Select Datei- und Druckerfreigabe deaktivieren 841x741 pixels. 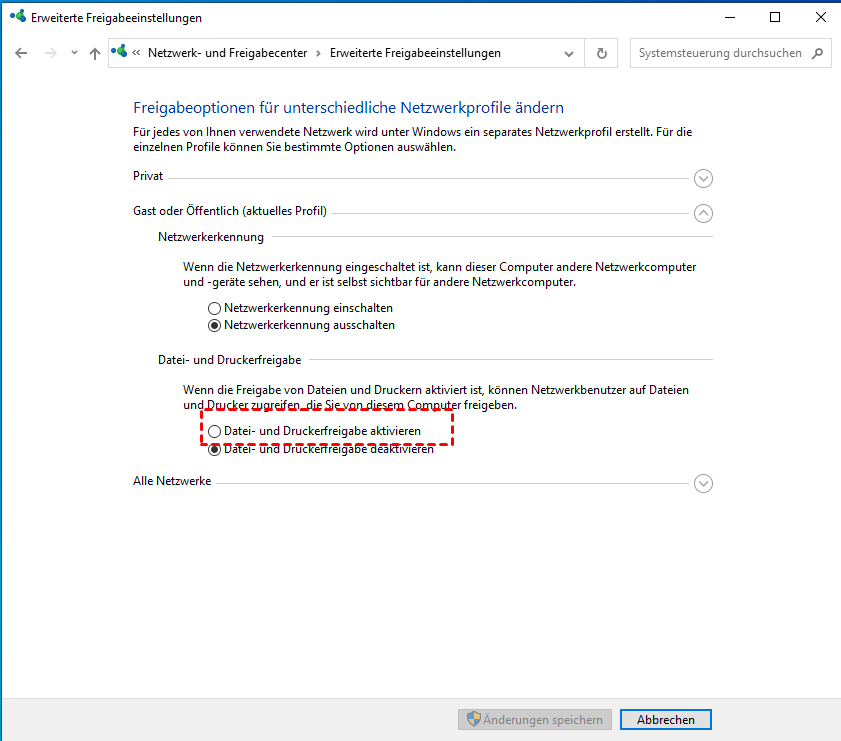[x=214, y=450]
